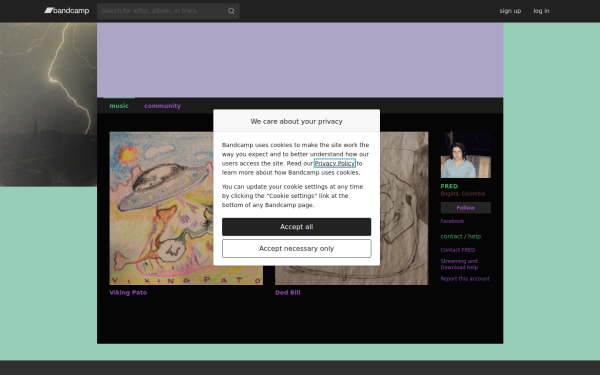Click the Bandcamp logo
Viewport: 600px width, 375px height.
(x=67, y=11)
